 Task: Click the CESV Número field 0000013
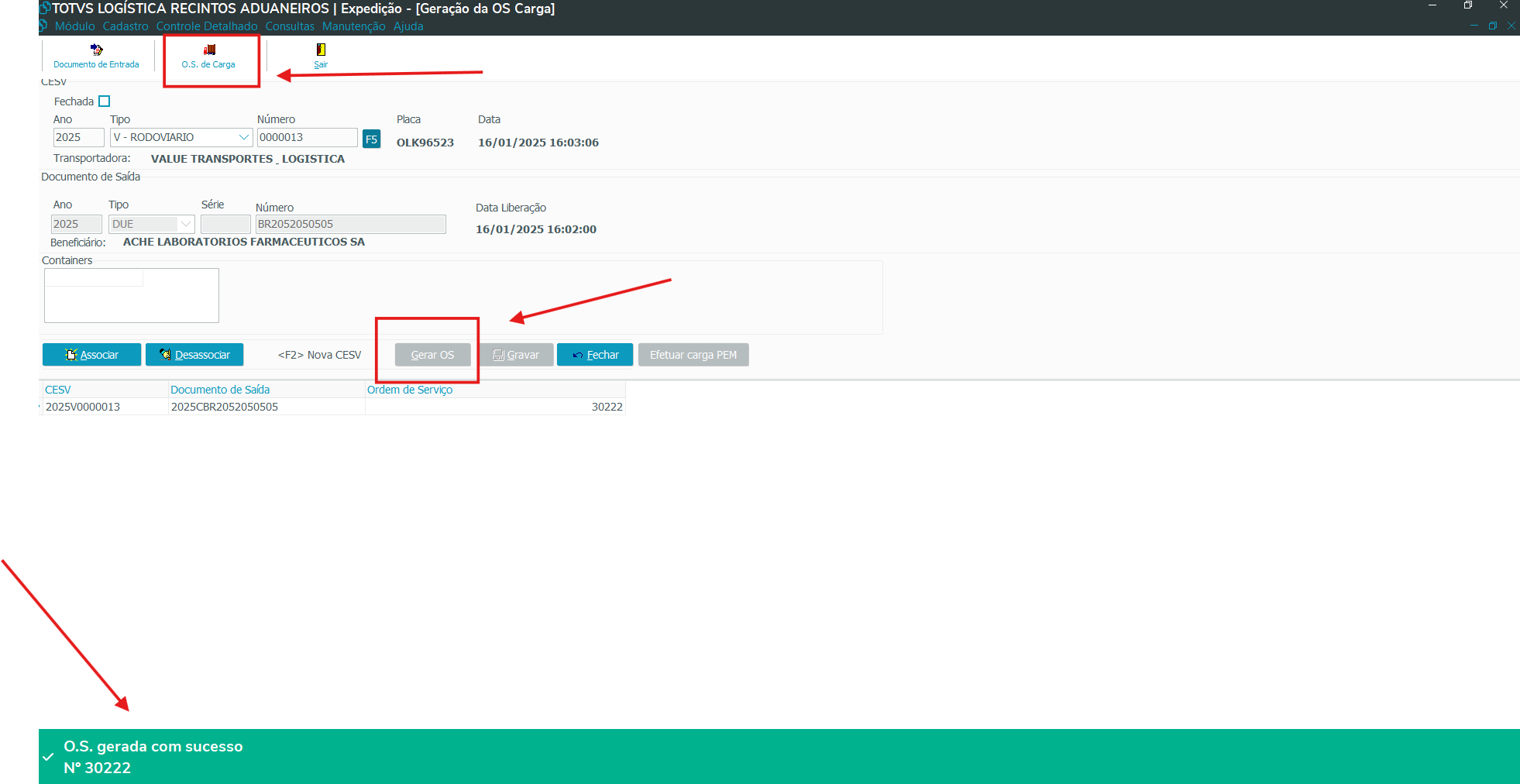coord(307,137)
